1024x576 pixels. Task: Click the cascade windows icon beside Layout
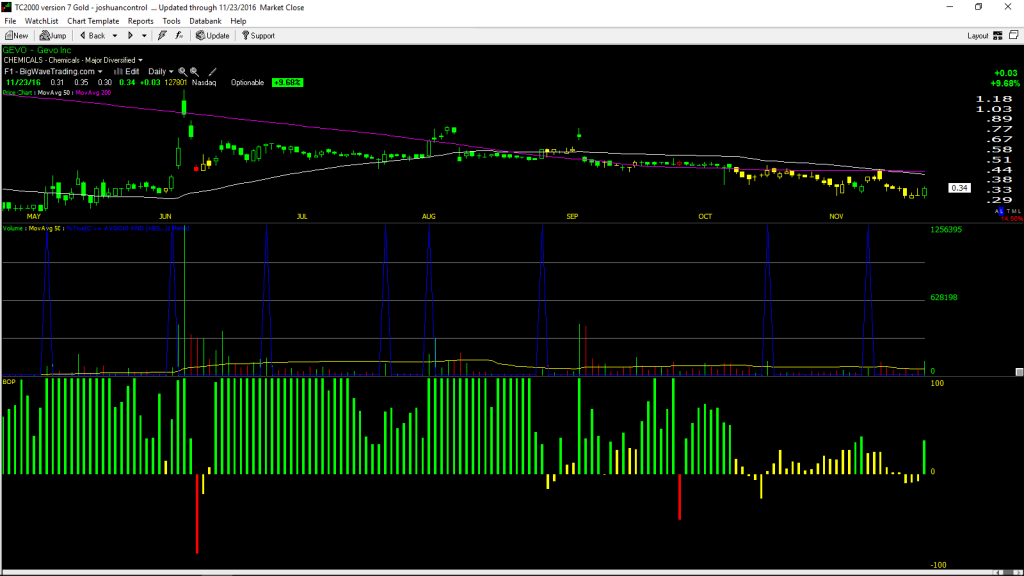pyautogui.click(x=1014, y=35)
